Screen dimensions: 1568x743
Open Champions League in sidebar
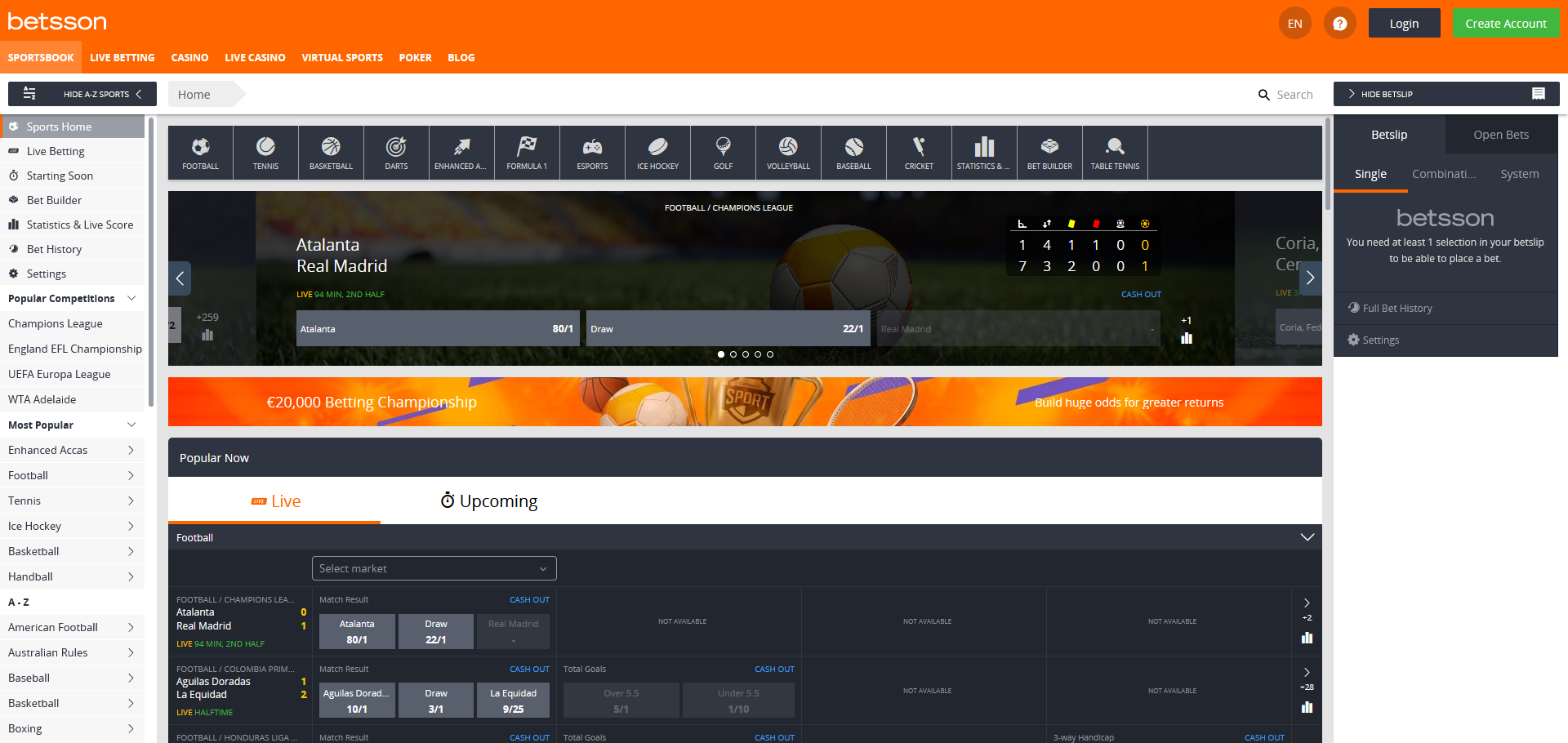click(72, 323)
